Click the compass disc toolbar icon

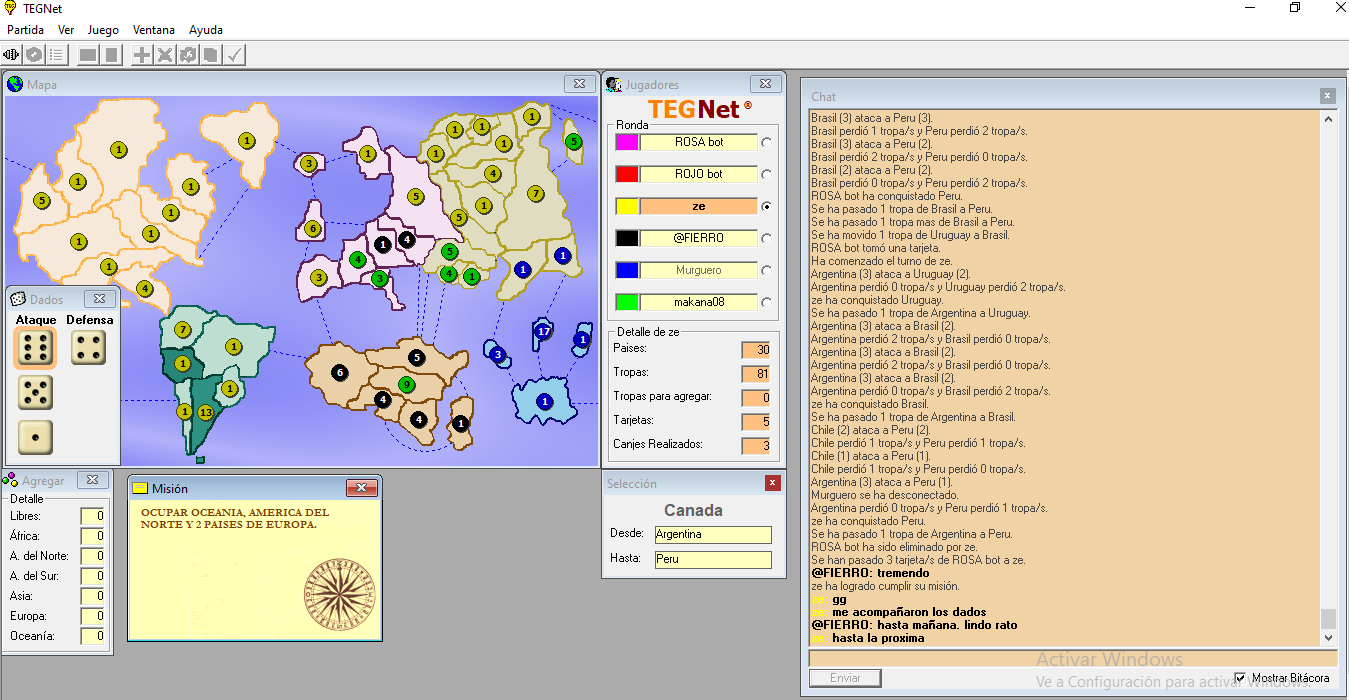[34, 55]
